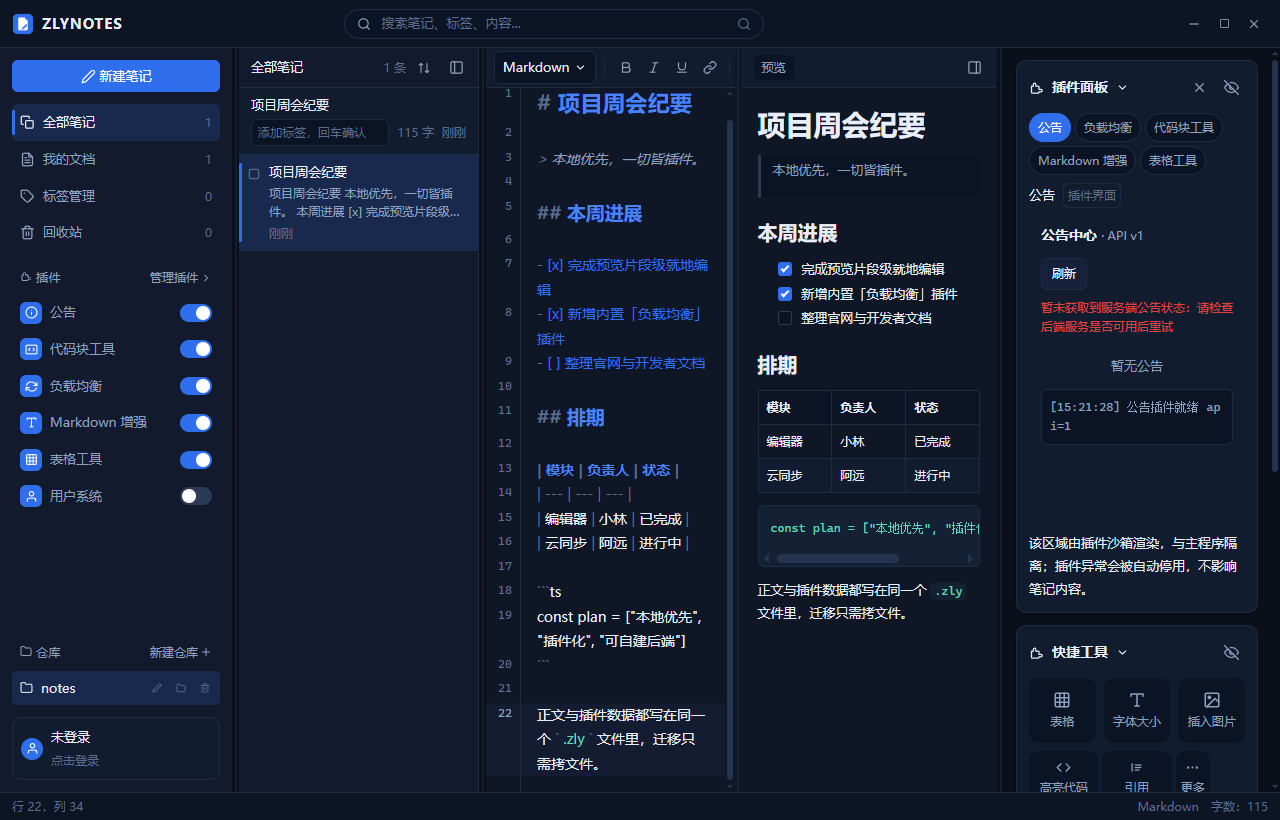This screenshot has height=820, width=1280.
Task: Click the Markdown 增强 plugin icon in sidebar
Action: click(31, 423)
